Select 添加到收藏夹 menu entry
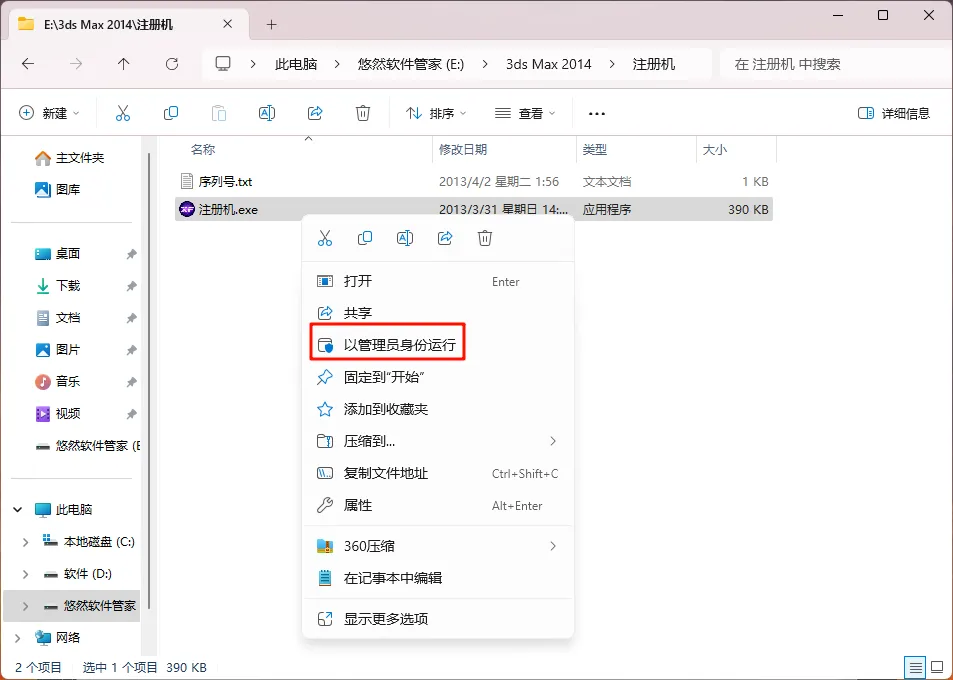The width and height of the screenshot is (953, 680). pos(438,409)
